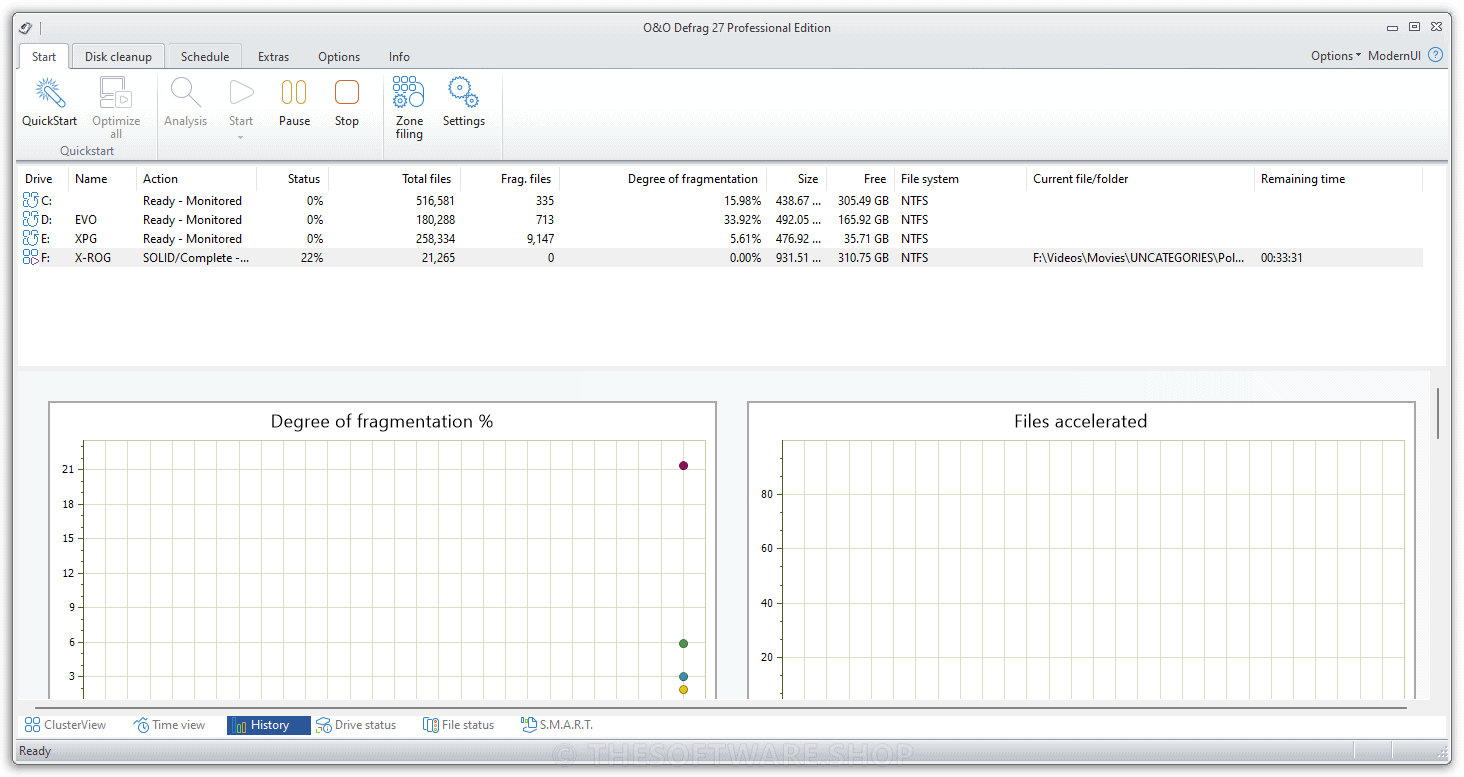This screenshot has height=777, width=1464.
Task: Click the history panel vertical scrollbar
Action: click(x=1439, y=413)
